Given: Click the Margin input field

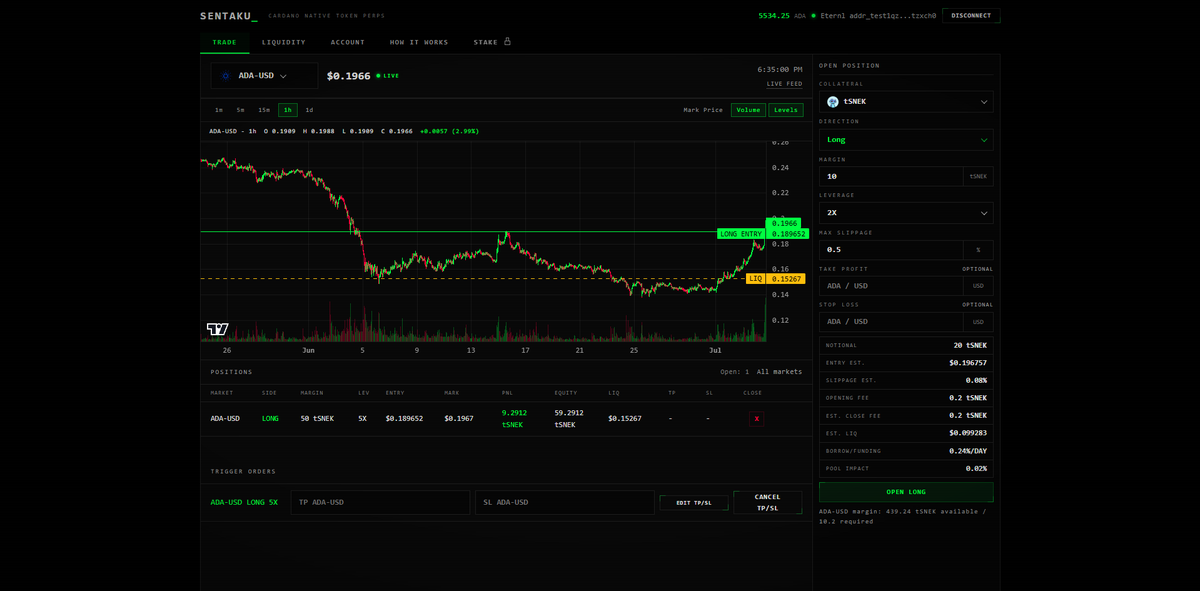Looking at the screenshot, I should pos(891,176).
